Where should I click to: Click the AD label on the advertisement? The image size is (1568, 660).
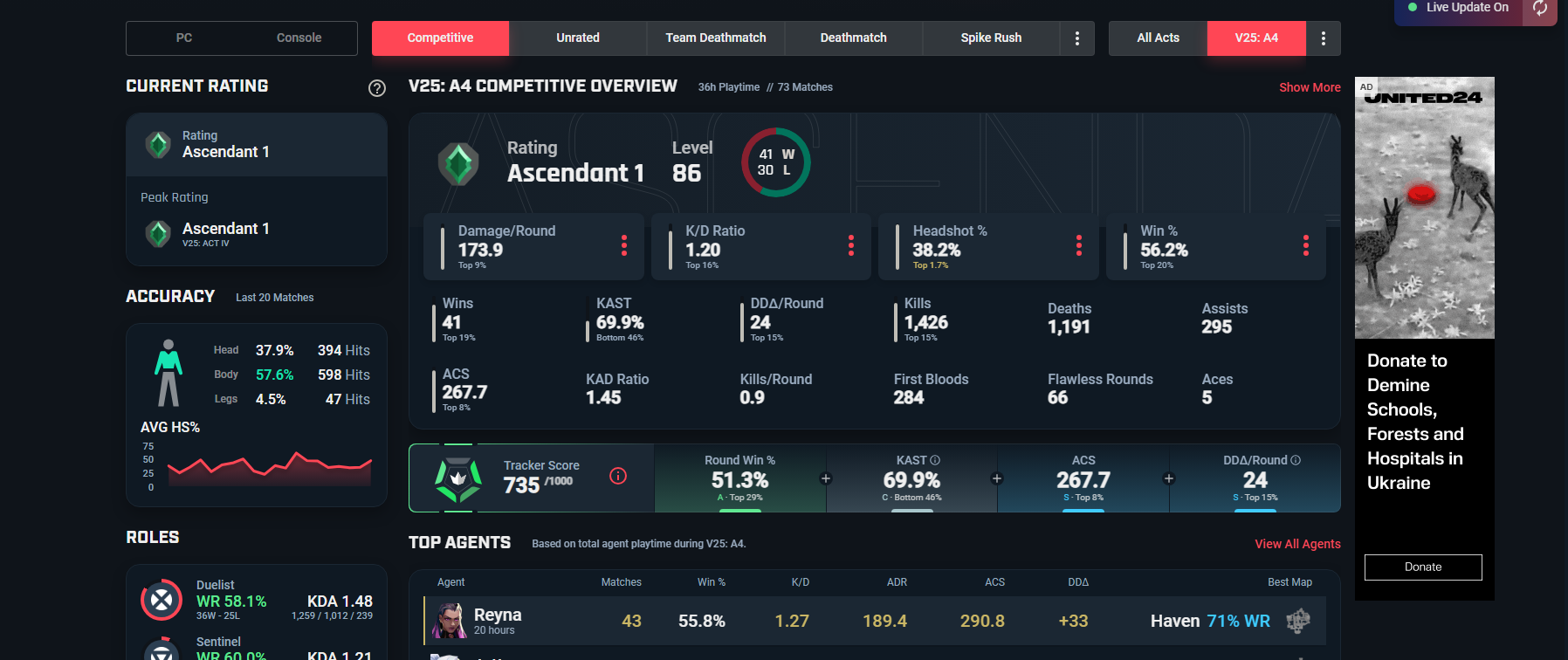coord(1366,86)
